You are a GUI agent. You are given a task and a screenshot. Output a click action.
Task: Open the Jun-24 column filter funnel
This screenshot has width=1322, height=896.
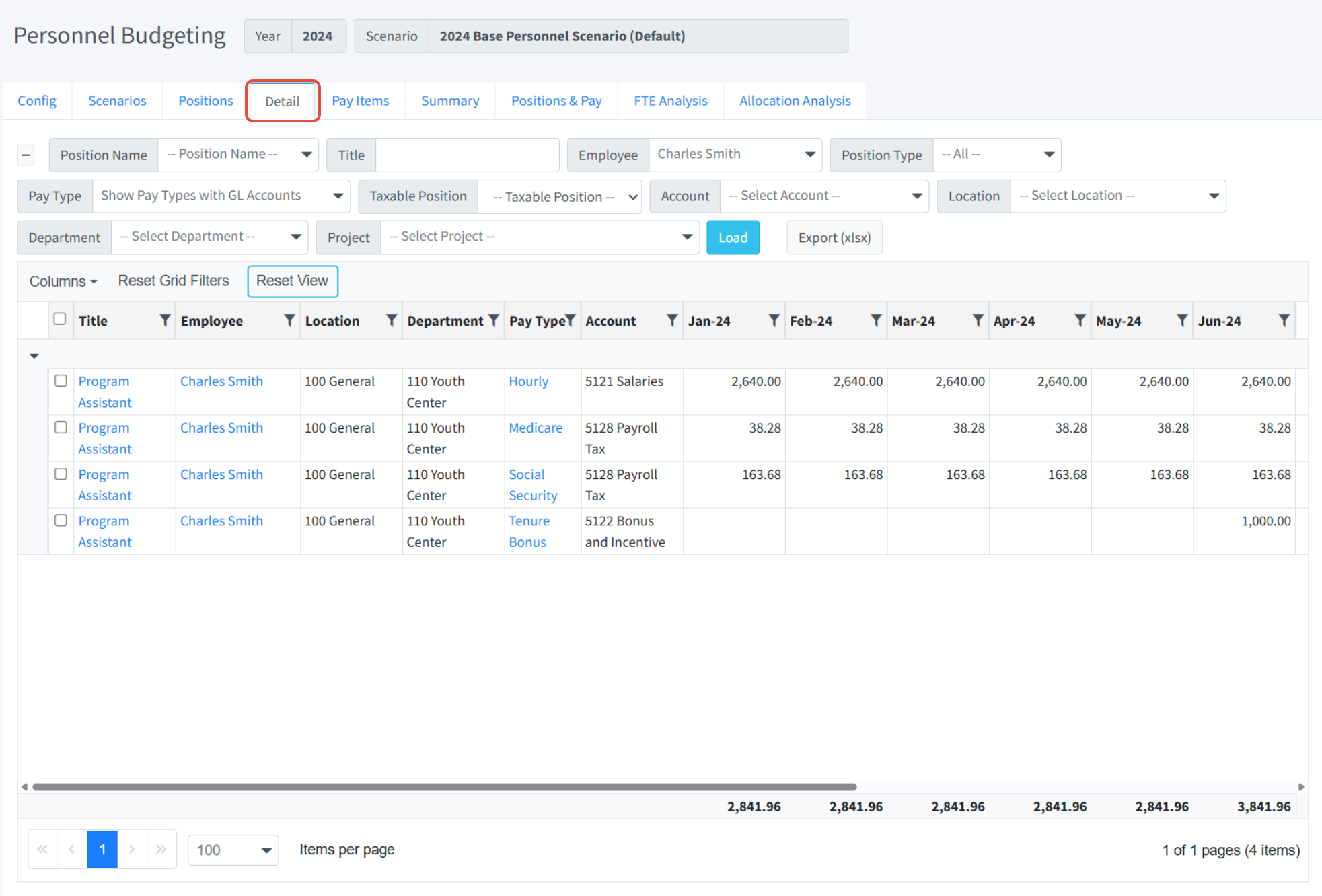coord(1284,321)
